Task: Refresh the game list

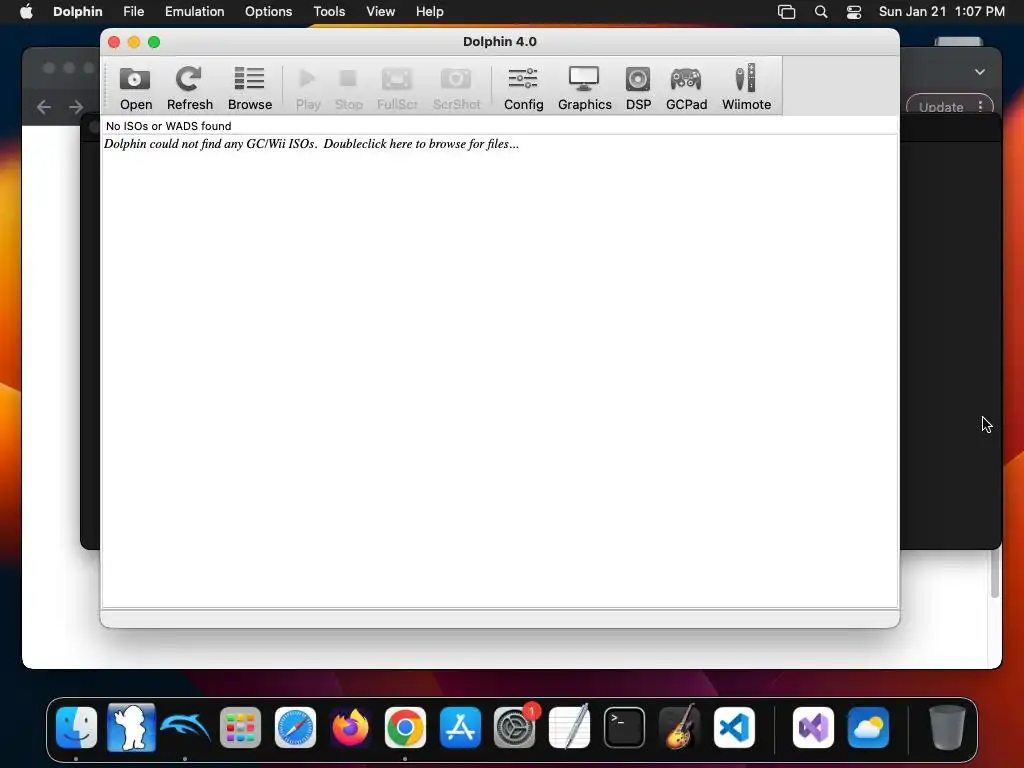Action: pyautogui.click(x=189, y=88)
